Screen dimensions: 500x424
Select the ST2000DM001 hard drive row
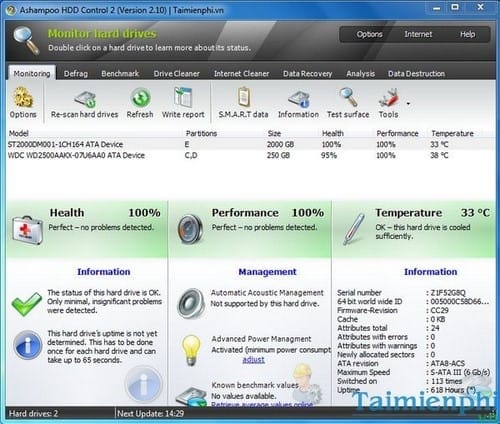point(250,144)
